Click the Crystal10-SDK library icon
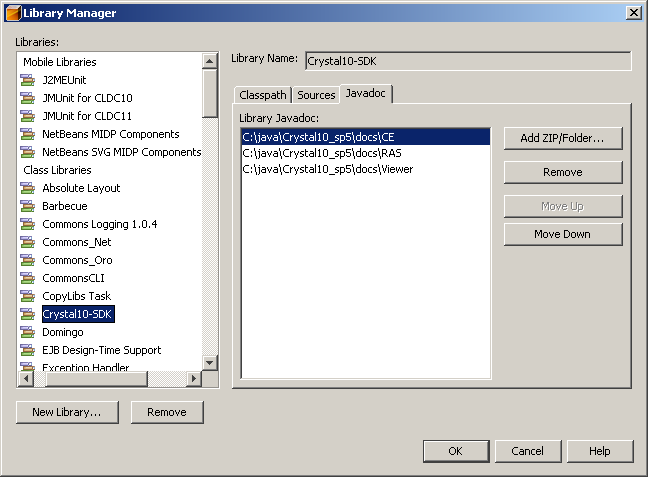This screenshot has width=648, height=477. coord(28,314)
